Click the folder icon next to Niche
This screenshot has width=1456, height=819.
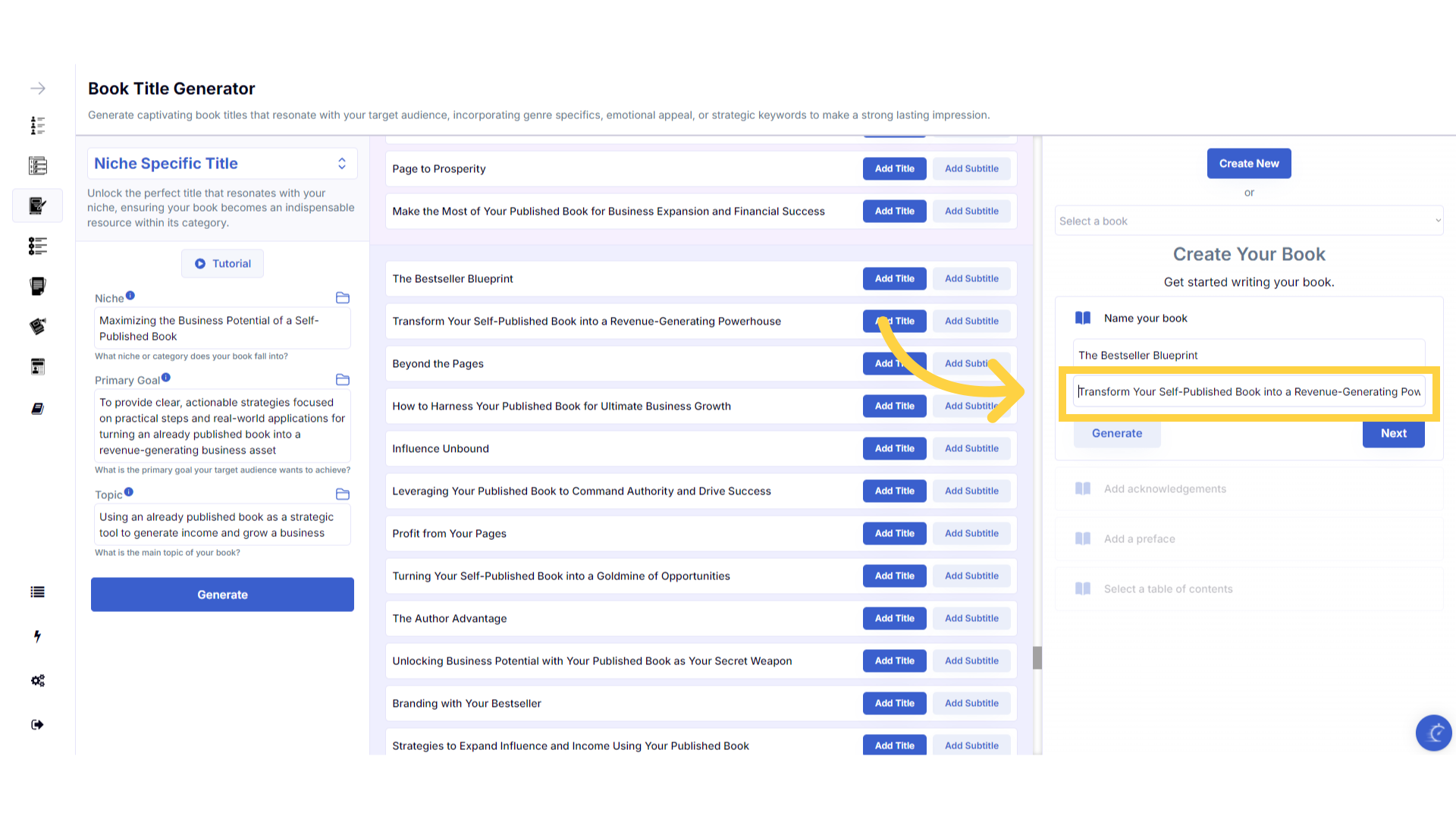(x=343, y=298)
